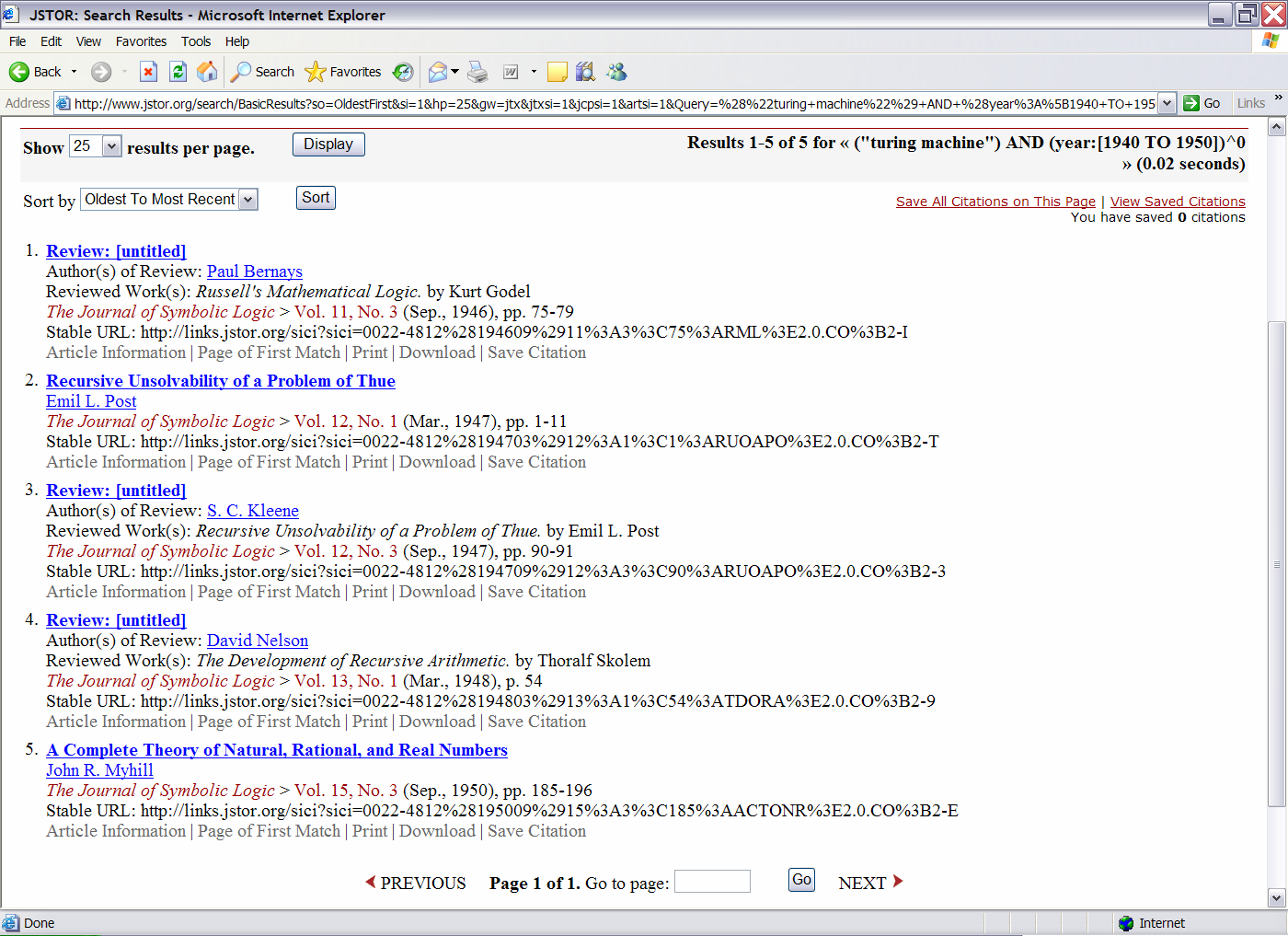
Task: Open the Back history dropdown arrow
Action: click(x=75, y=72)
